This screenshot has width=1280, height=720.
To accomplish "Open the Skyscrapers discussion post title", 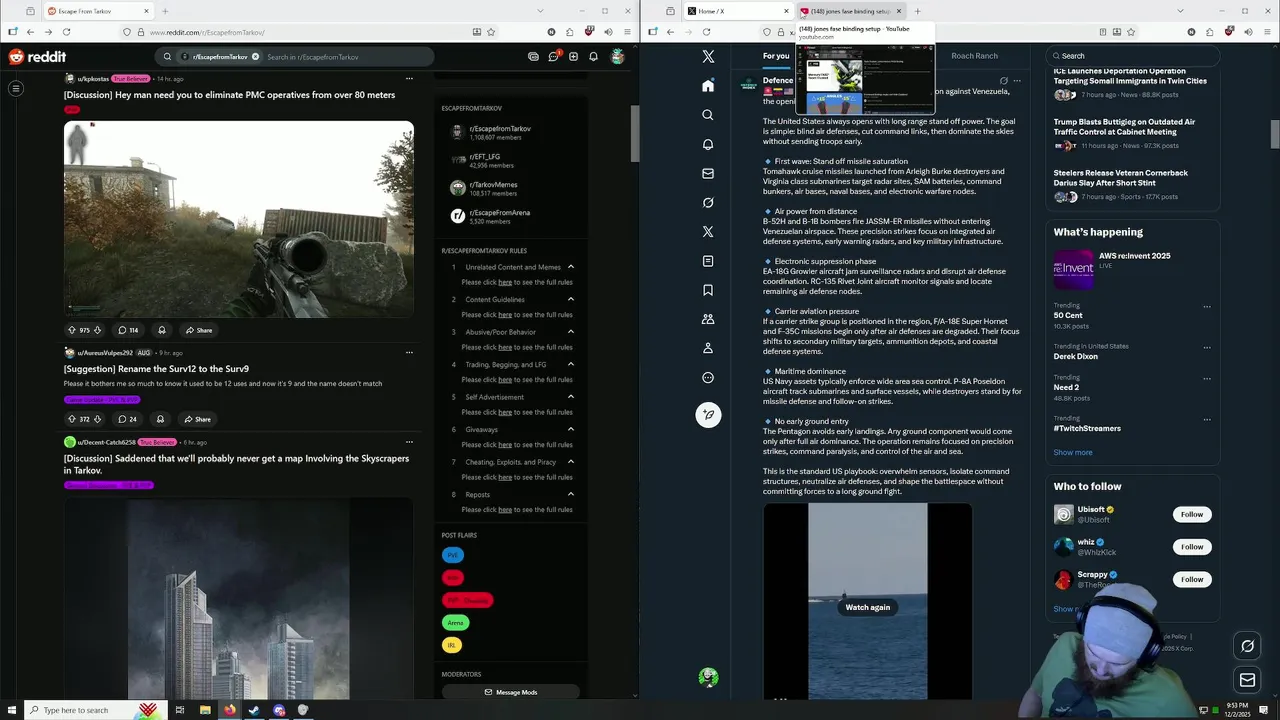I will (x=236, y=464).
